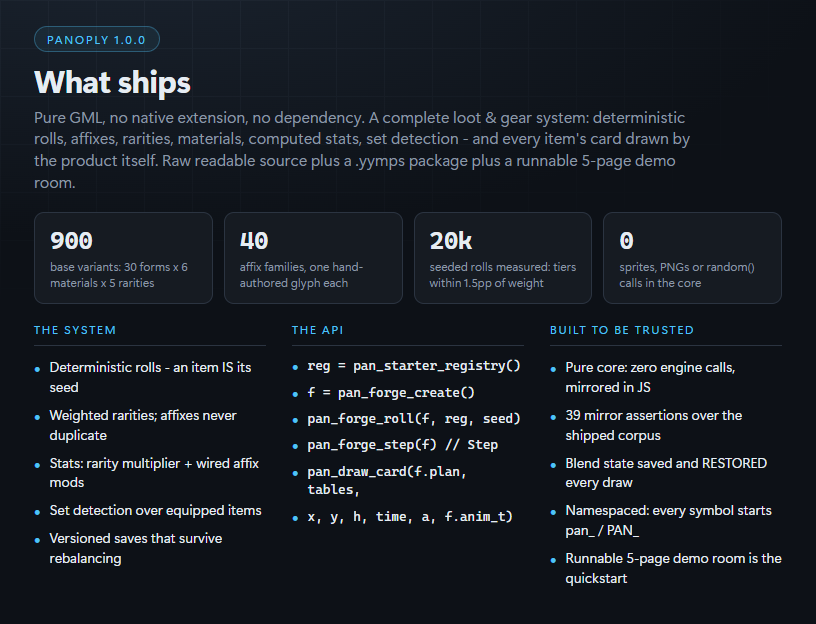
Task: Click 39 mirror assertions bullet item
Action: [654, 425]
